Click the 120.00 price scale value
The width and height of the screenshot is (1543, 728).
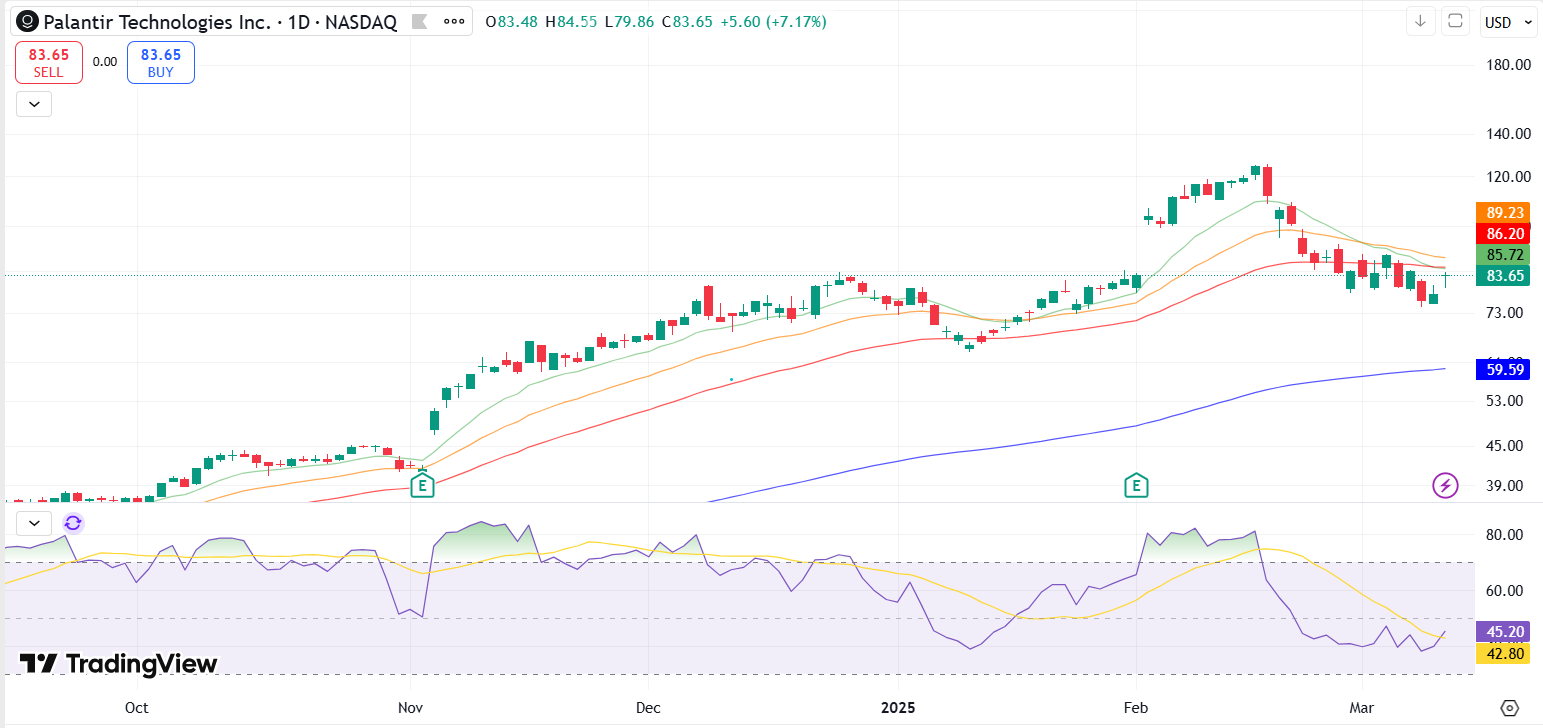pos(1509,177)
